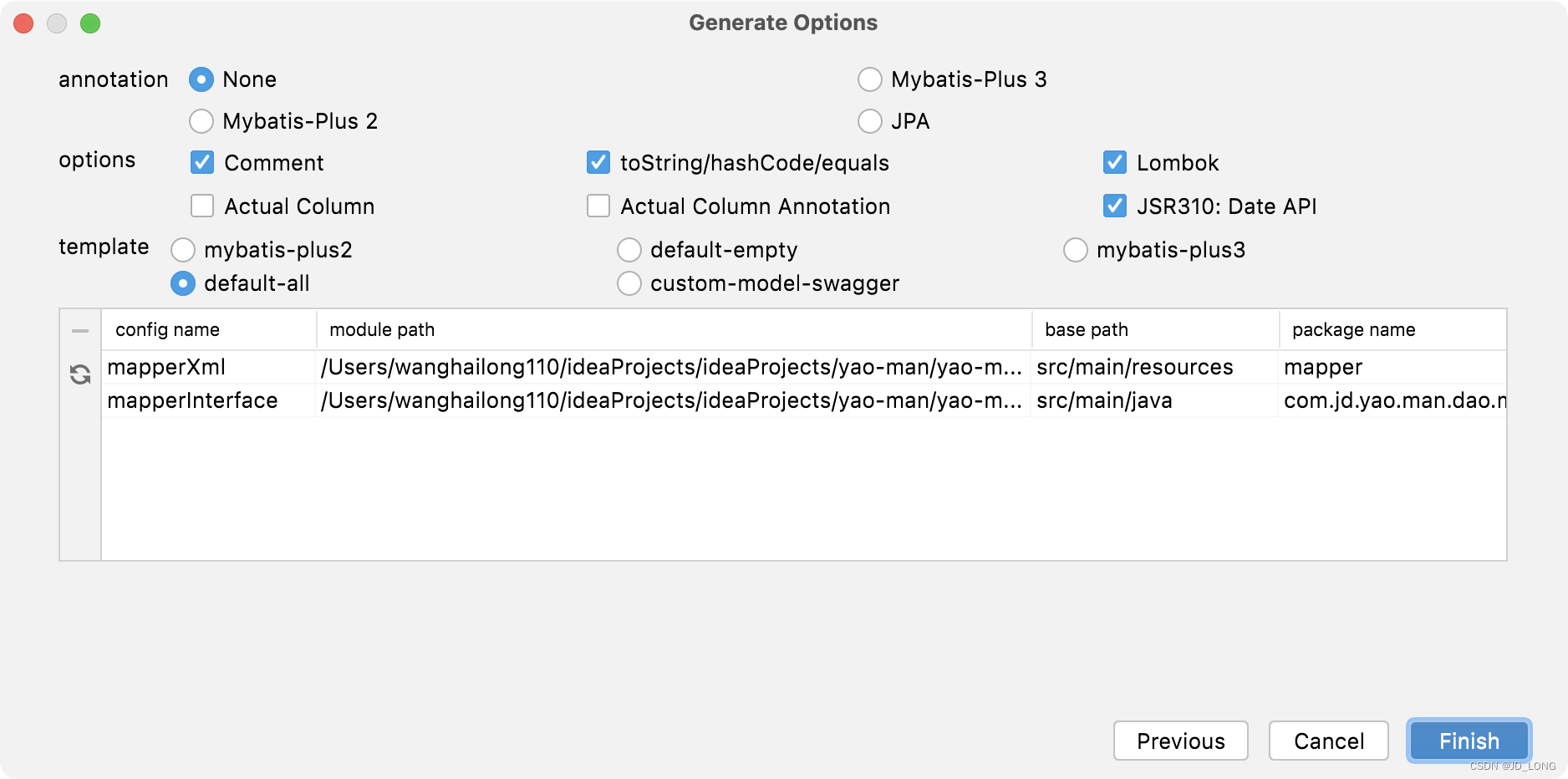Go back with the Previous button
1568x779 pixels.
[1180, 741]
